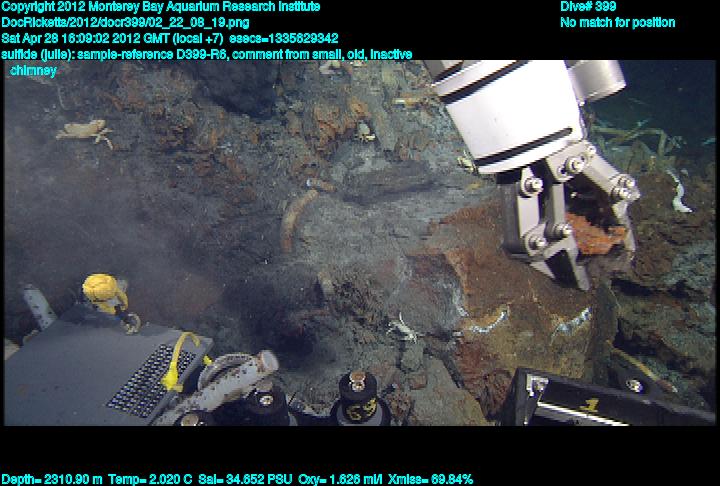Viewport: 720px width, 486px height.
Task: Click the pale crab on upper-left rocks
Action: pos(84,131)
